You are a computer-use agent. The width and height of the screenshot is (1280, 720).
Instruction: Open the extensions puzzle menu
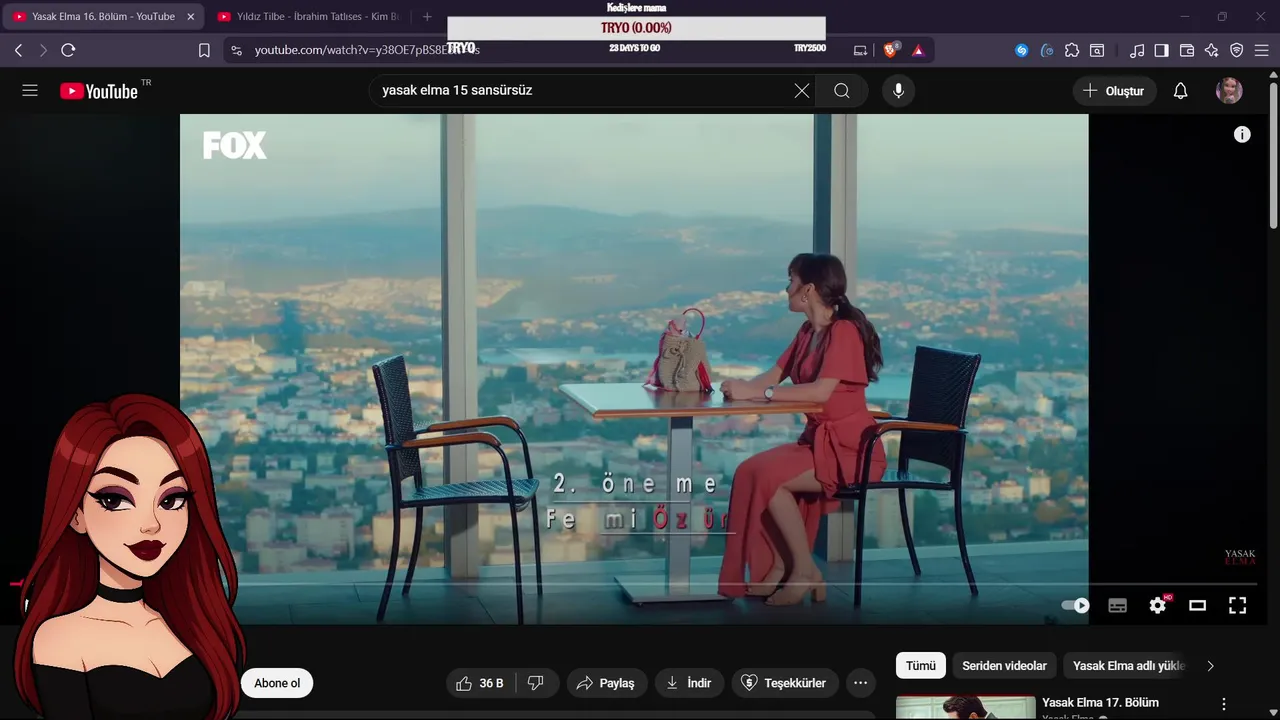pyautogui.click(x=1072, y=50)
